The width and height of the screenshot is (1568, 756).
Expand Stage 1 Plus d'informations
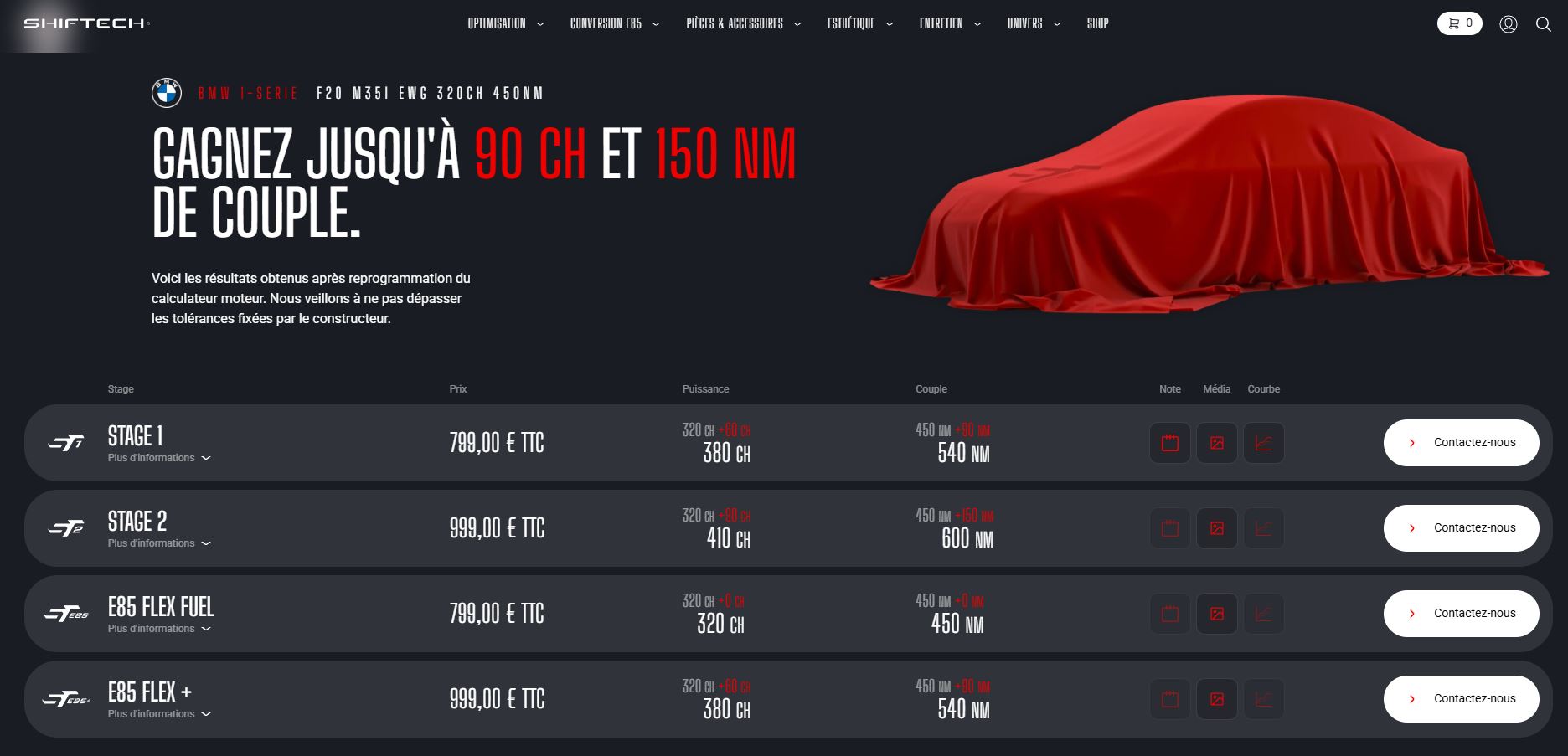pyautogui.click(x=159, y=458)
